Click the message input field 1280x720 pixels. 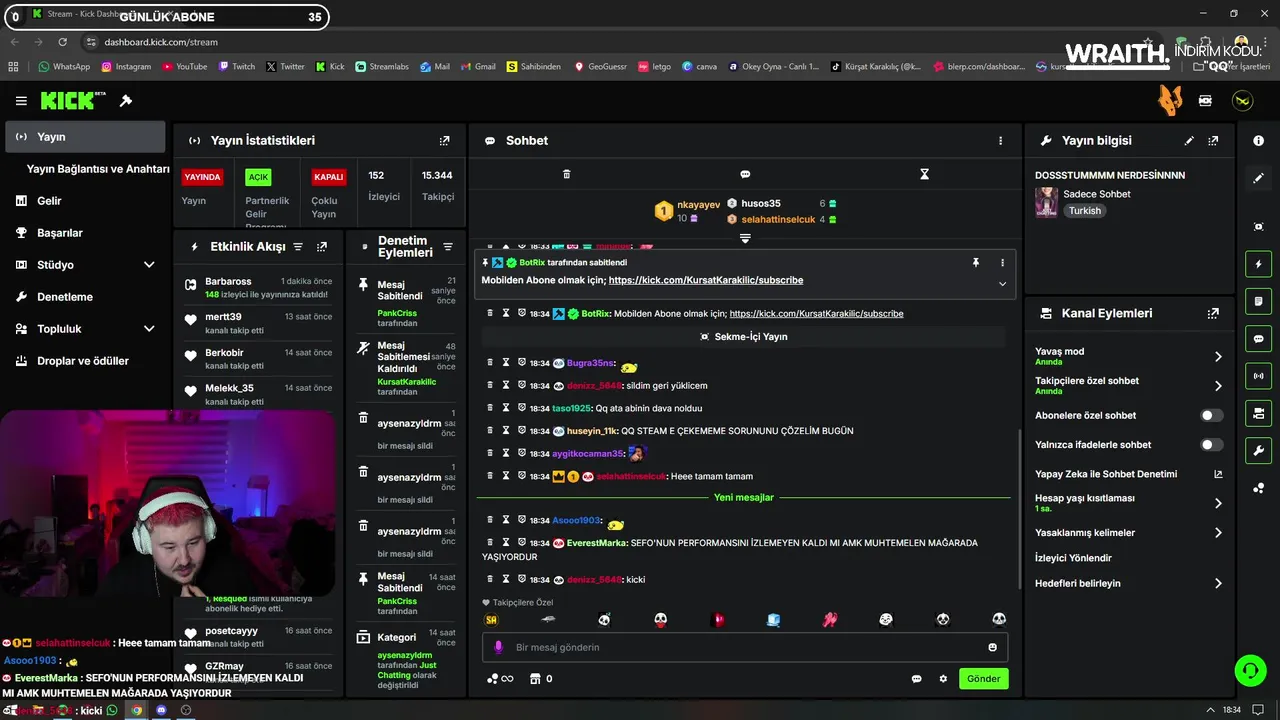(745, 647)
